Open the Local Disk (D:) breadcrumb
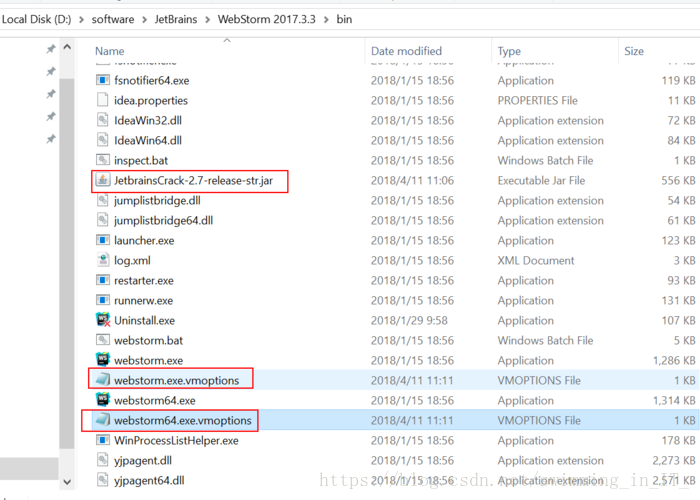 coord(36,19)
